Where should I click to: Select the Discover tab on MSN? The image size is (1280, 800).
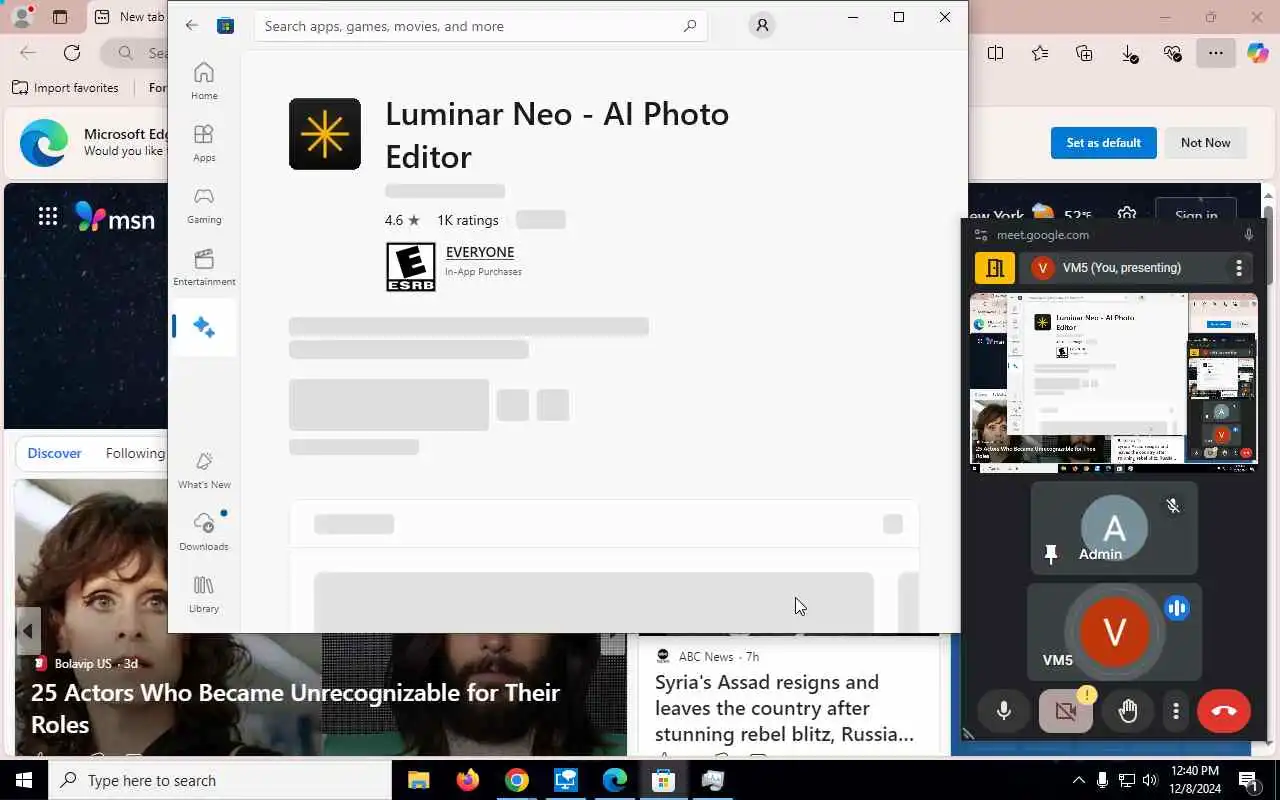54,453
